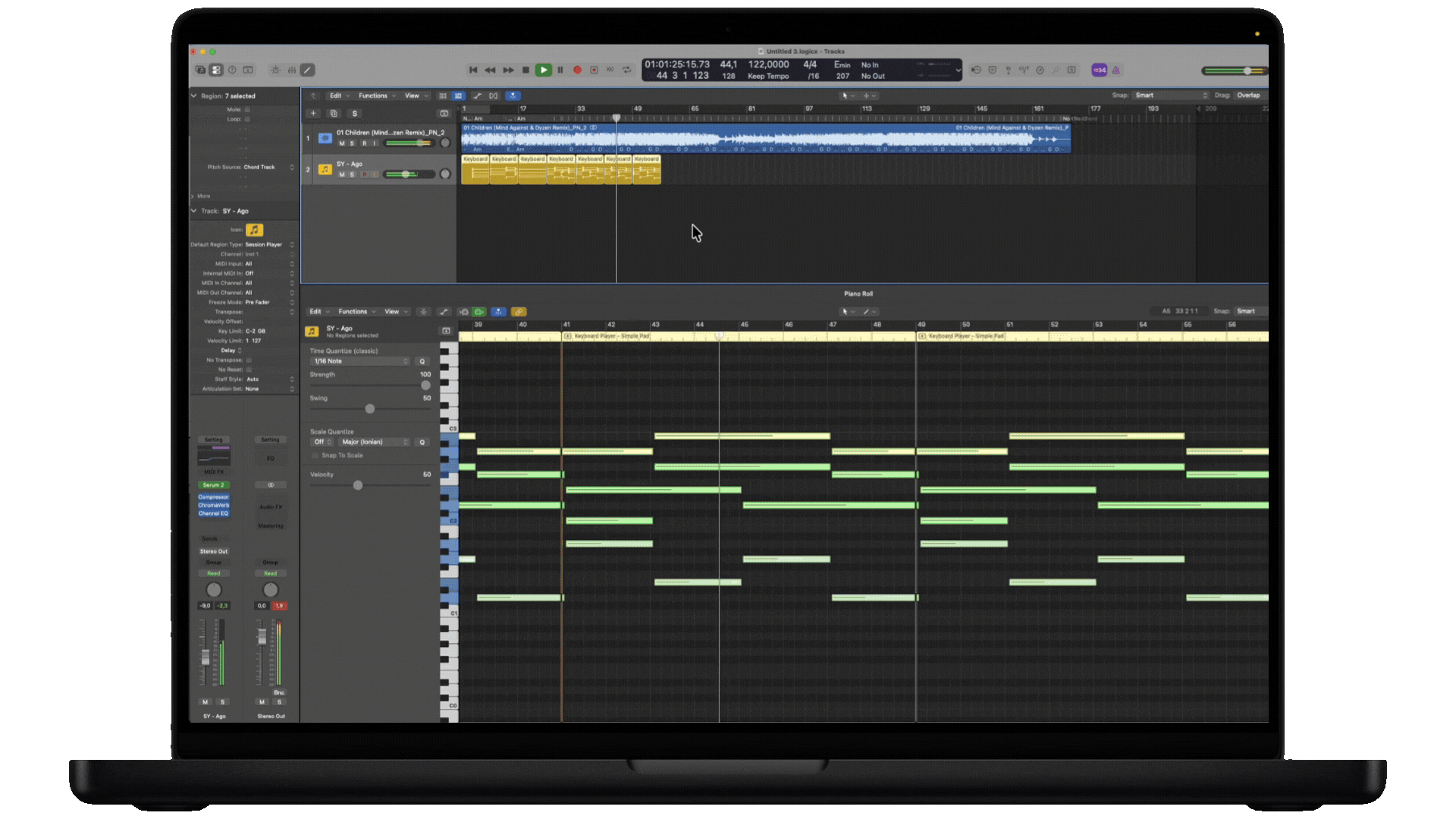Open the Mixer from control bar
1456x819 pixels.
(x=291, y=70)
